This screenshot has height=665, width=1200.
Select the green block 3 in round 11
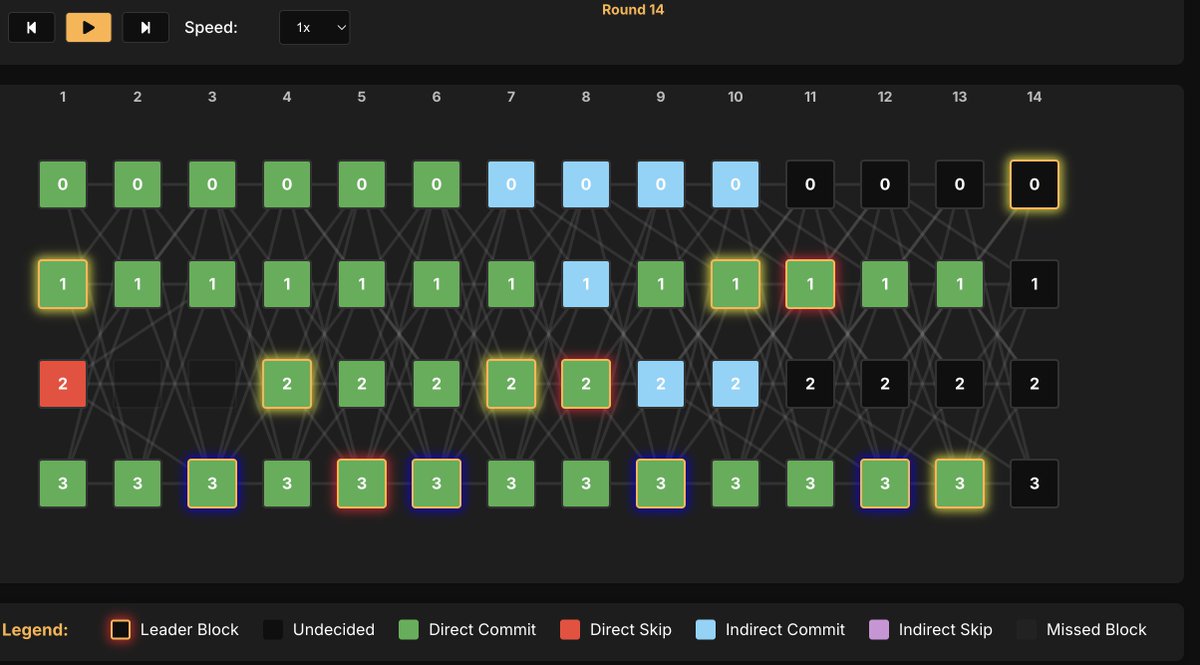tap(810, 484)
